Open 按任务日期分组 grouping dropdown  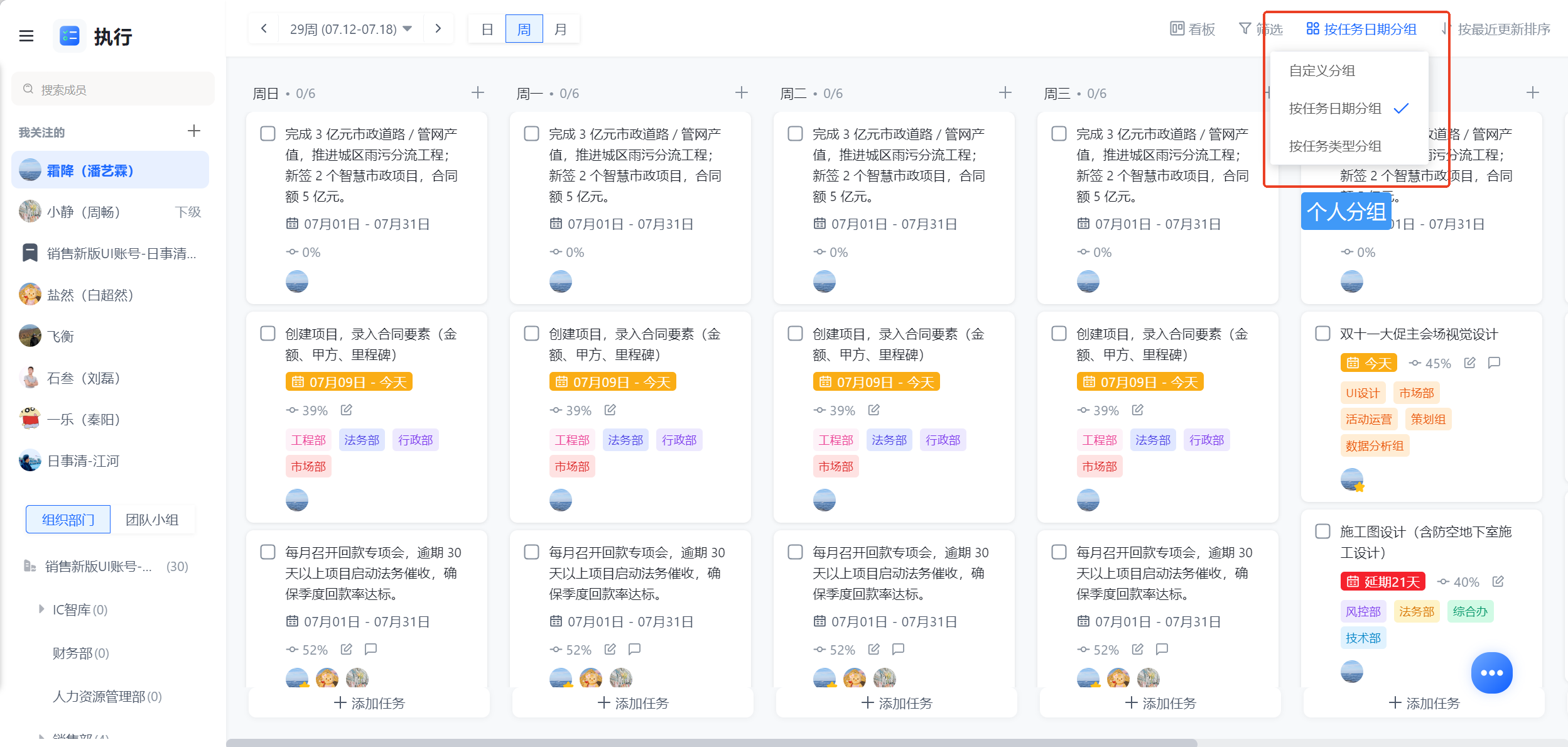[x=1361, y=29]
